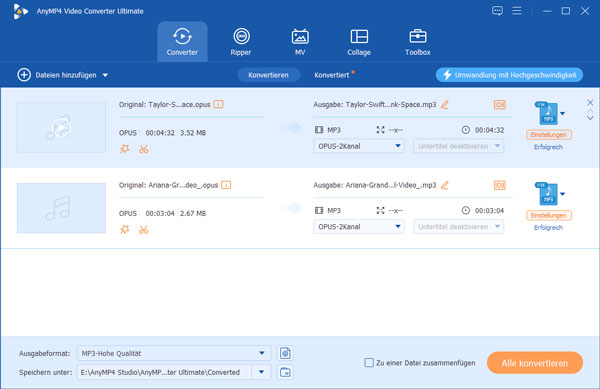Switch to the Collage tab

[359, 42]
